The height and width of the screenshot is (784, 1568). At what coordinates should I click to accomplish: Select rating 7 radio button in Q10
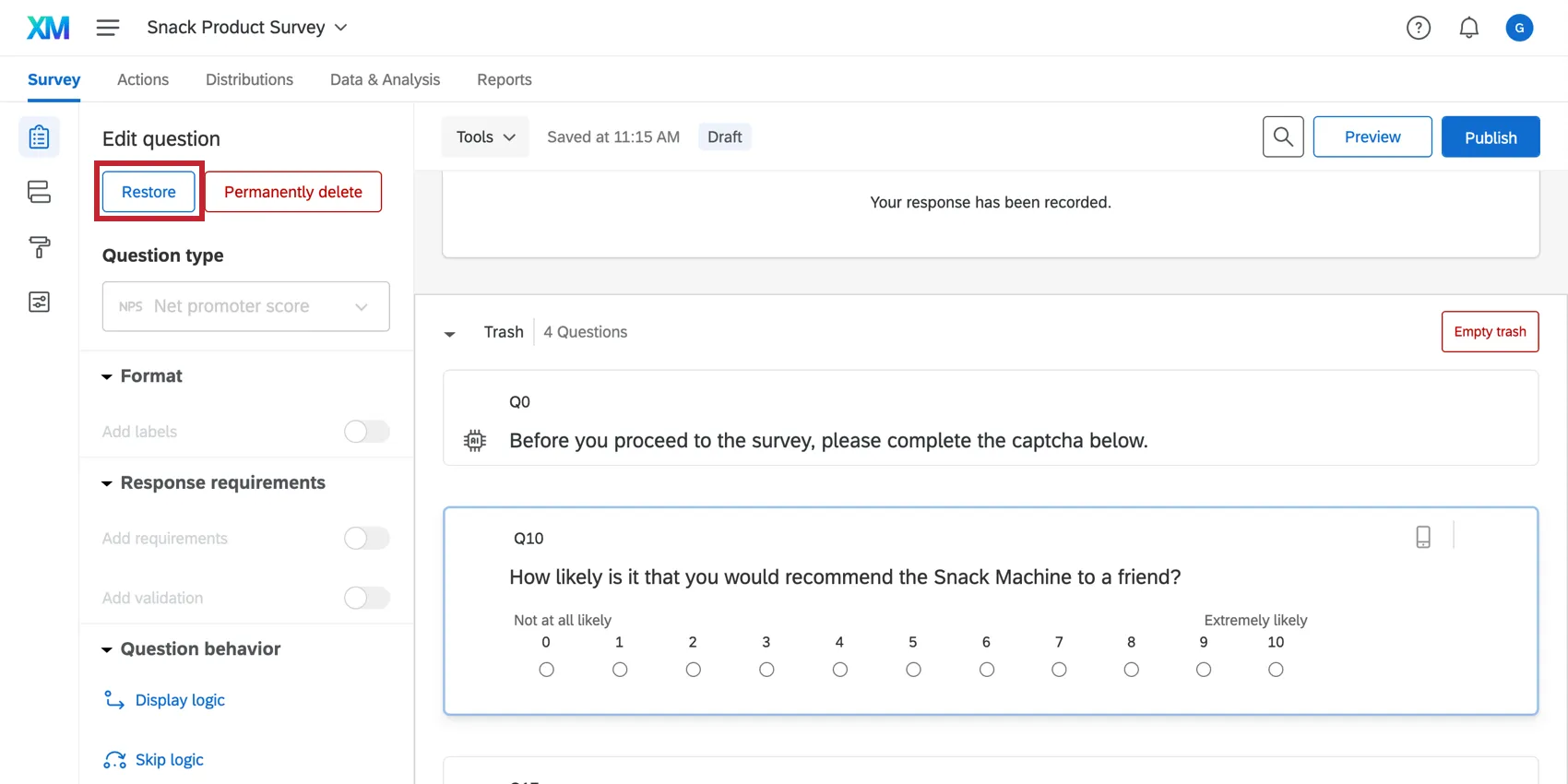point(1059,670)
